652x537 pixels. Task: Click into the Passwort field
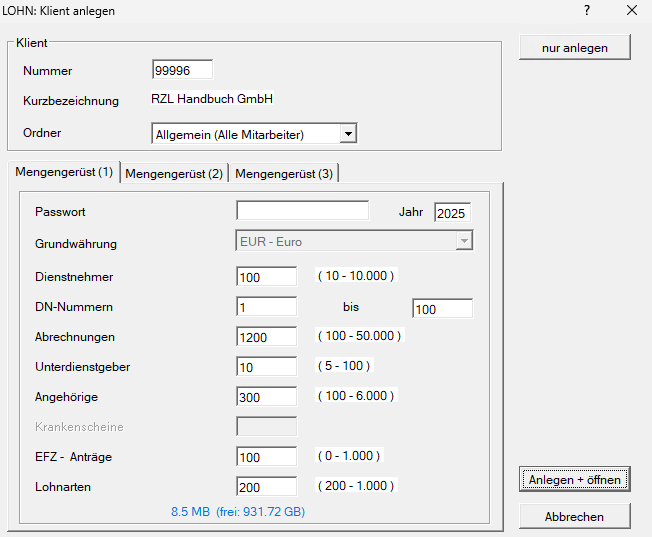[302, 211]
